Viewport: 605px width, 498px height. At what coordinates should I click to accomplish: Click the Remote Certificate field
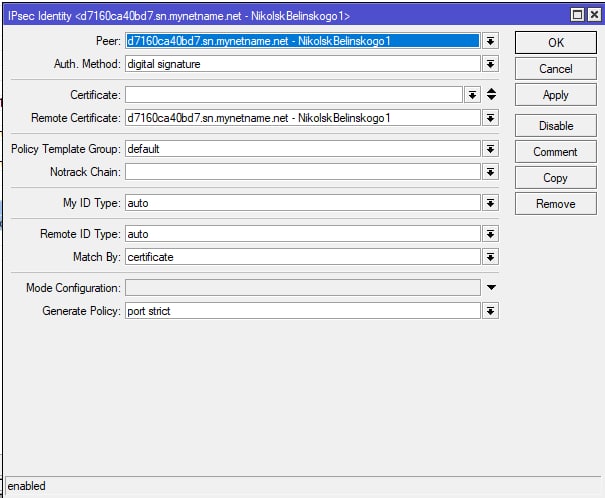click(x=302, y=118)
